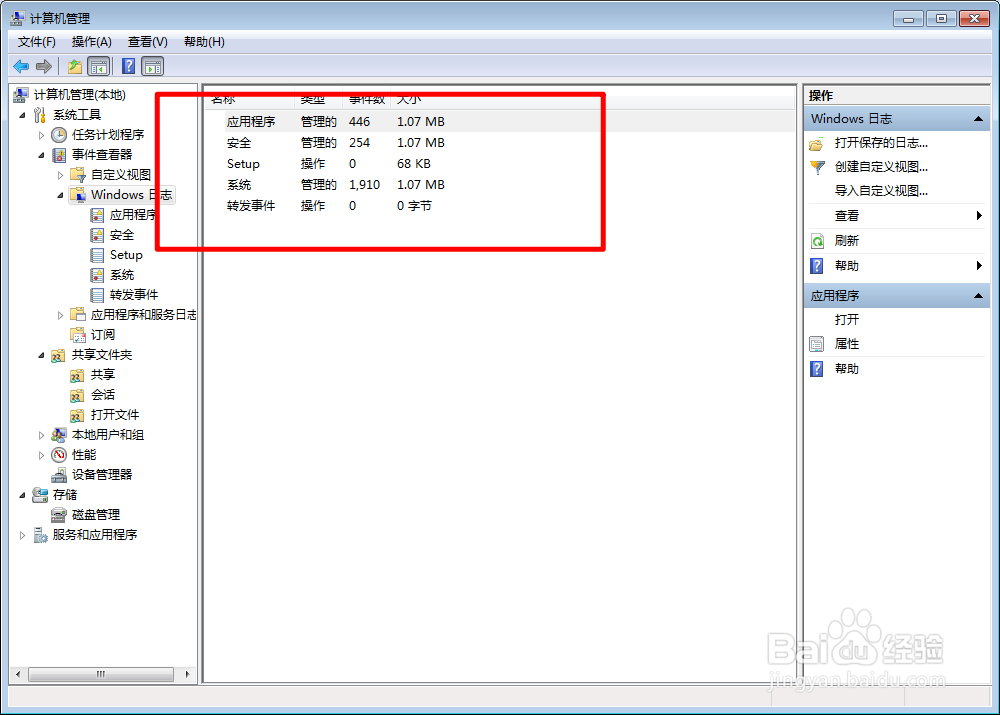Image resolution: width=1000 pixels, height=715 pixels.
Task: Select the Setup log icon in tree
Action: (97, 255)
